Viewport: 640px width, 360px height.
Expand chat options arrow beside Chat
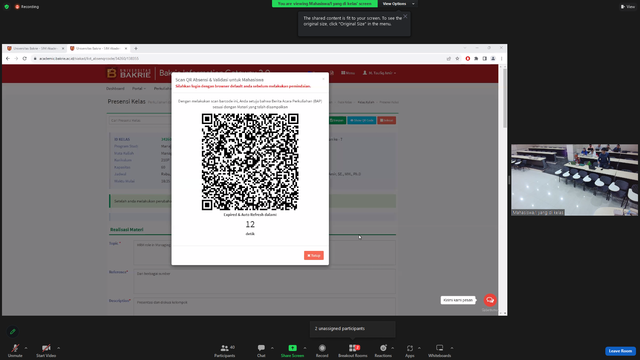tap(272, 348)
